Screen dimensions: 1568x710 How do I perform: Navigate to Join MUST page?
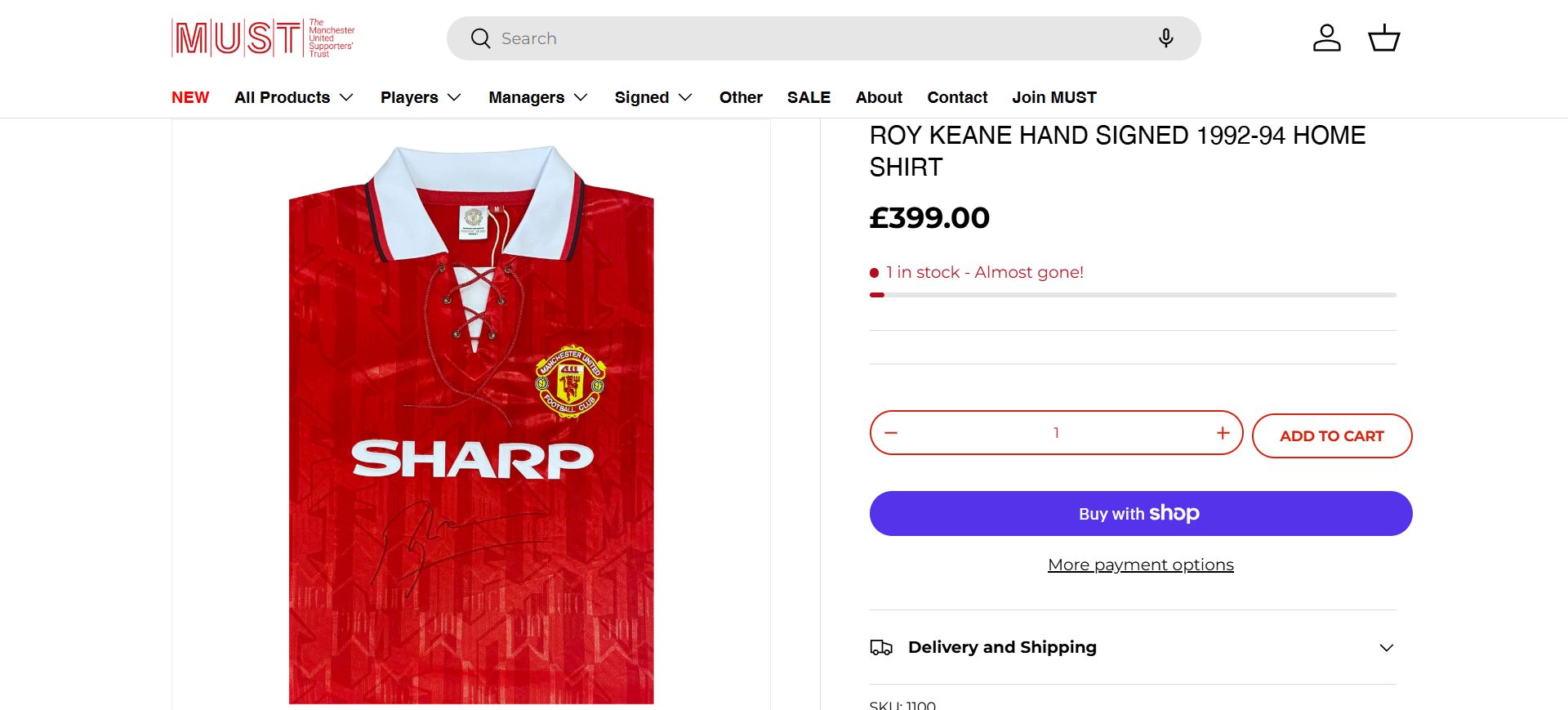pos(1054,97)
